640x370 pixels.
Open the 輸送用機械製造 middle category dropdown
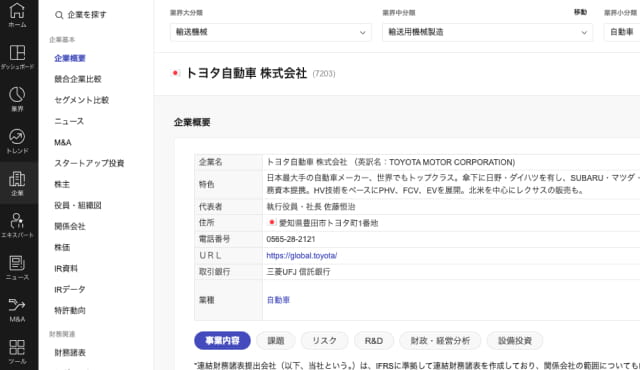point(487,32)
